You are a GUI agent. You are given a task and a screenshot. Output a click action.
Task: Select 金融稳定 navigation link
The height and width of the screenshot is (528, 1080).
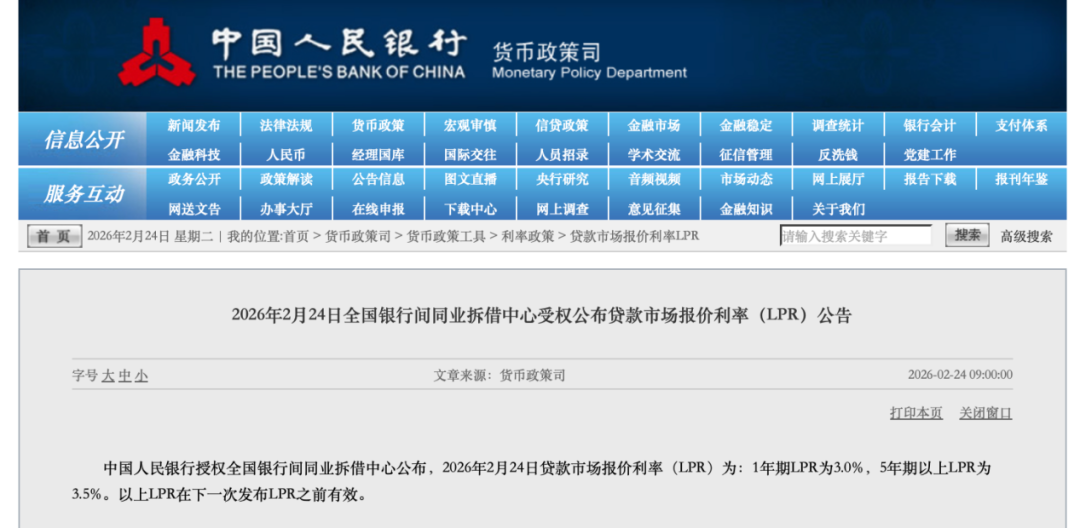(746, 125)
